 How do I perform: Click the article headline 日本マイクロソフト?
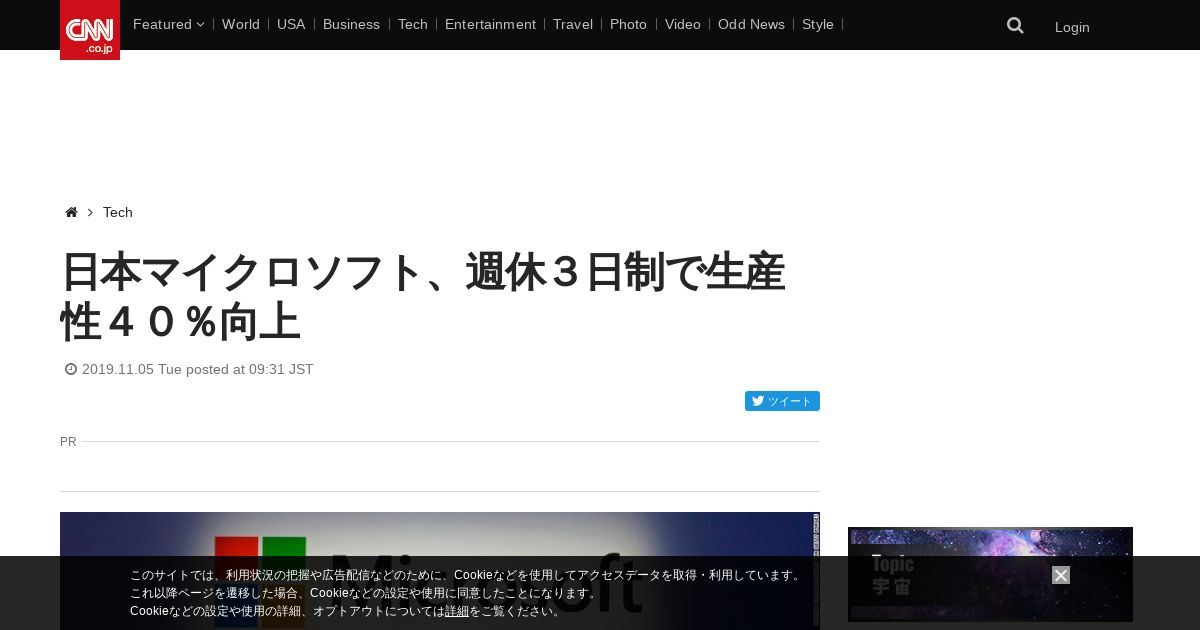[x=423, y=297]
